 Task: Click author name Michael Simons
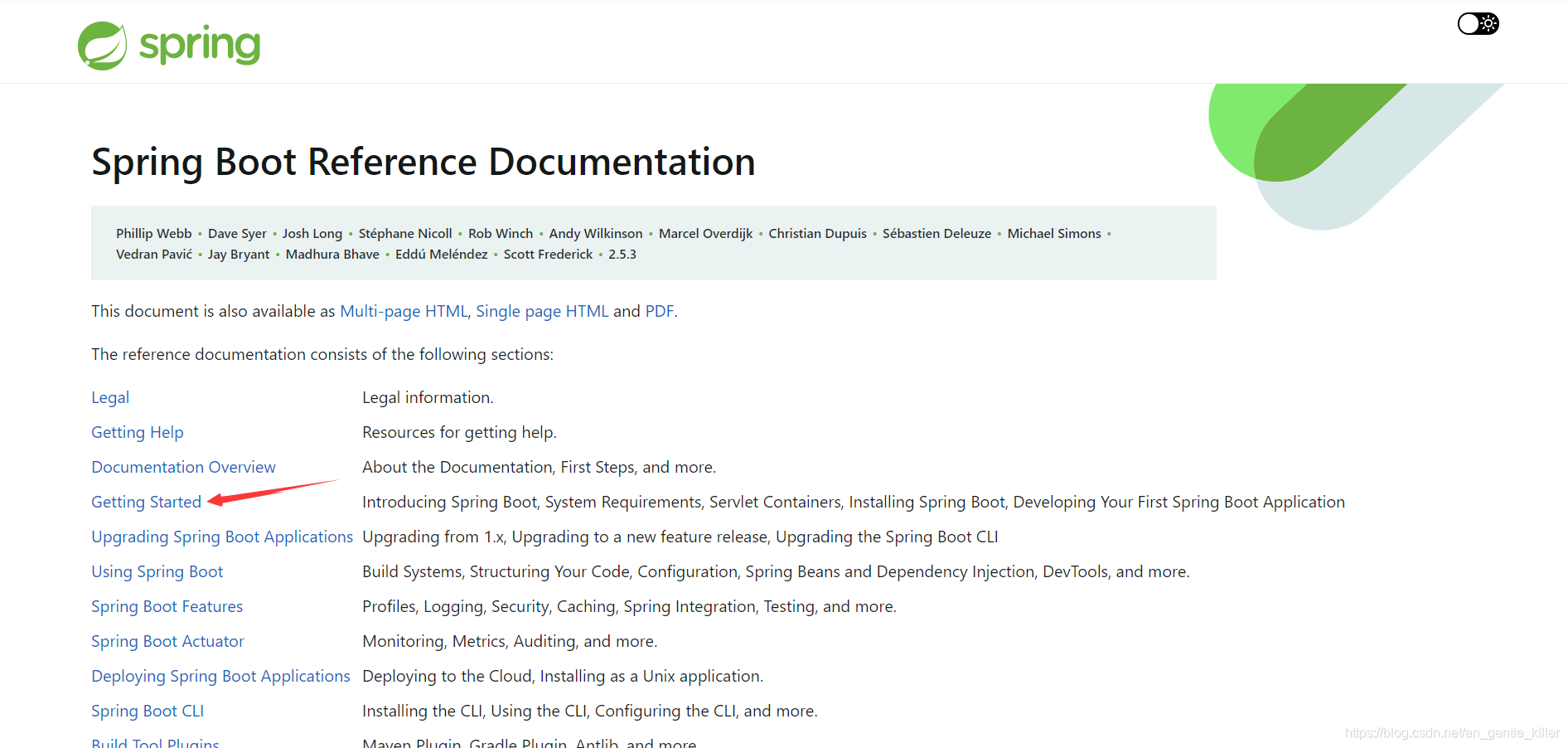(1054, 234)
